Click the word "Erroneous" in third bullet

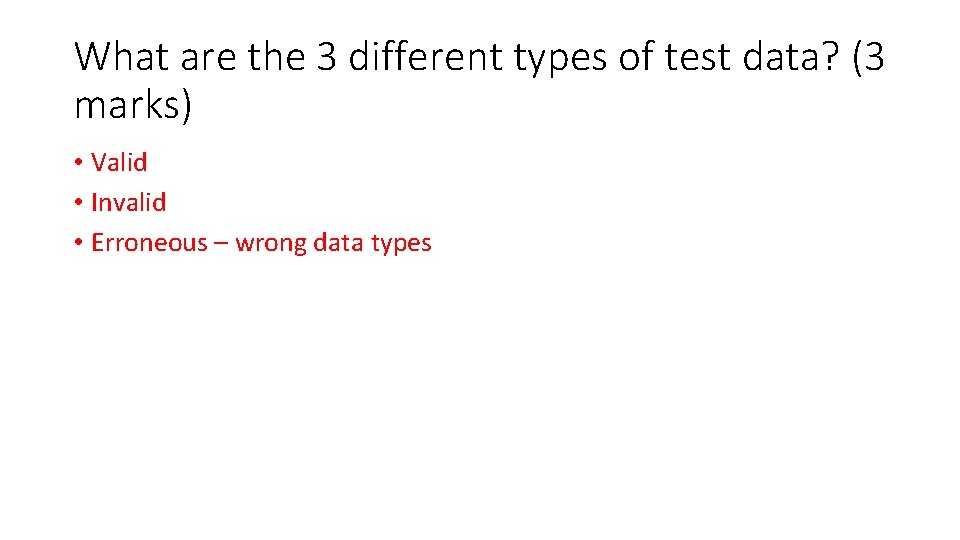(x=149, y=242)
